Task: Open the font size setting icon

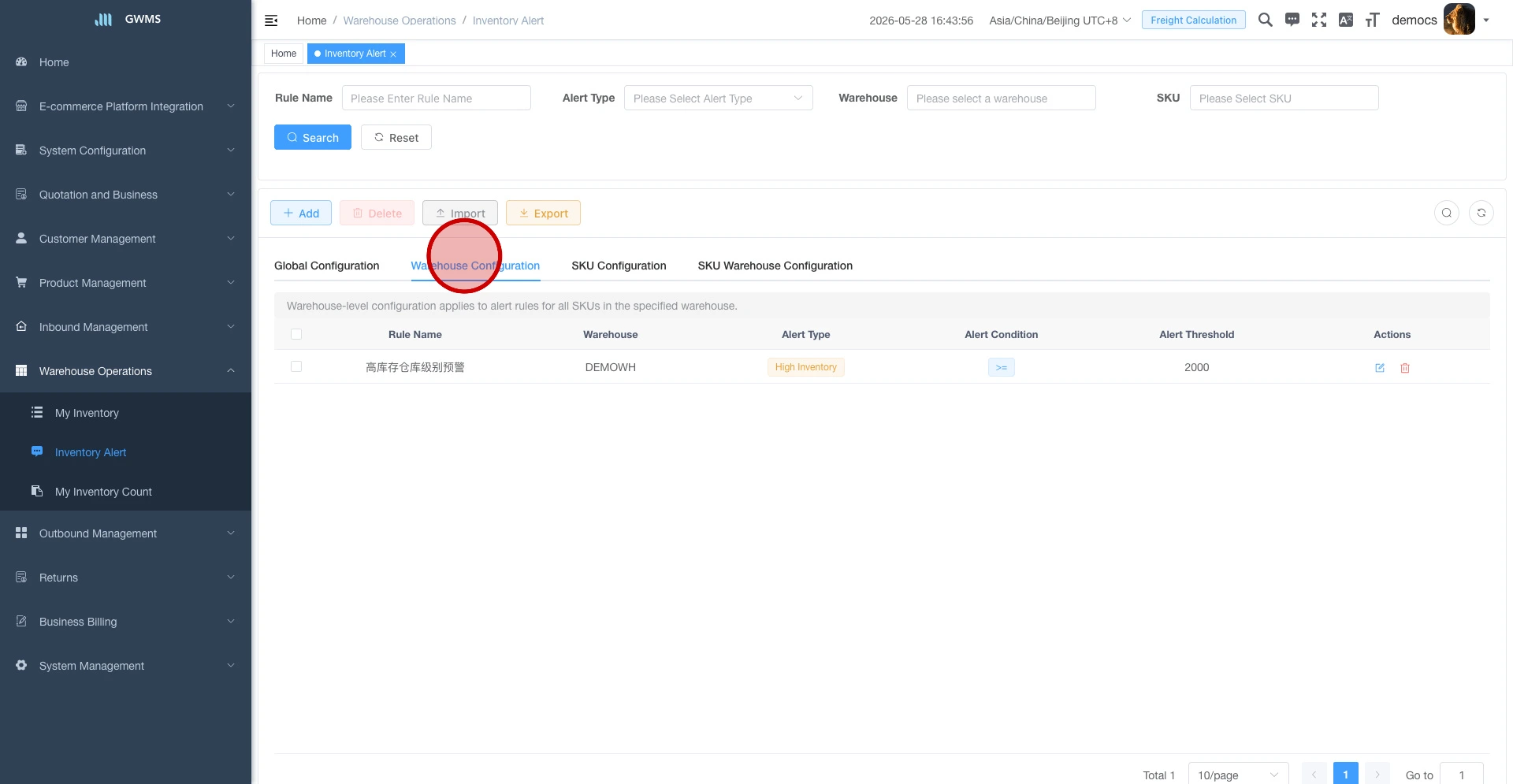Action: point(1373,20)
